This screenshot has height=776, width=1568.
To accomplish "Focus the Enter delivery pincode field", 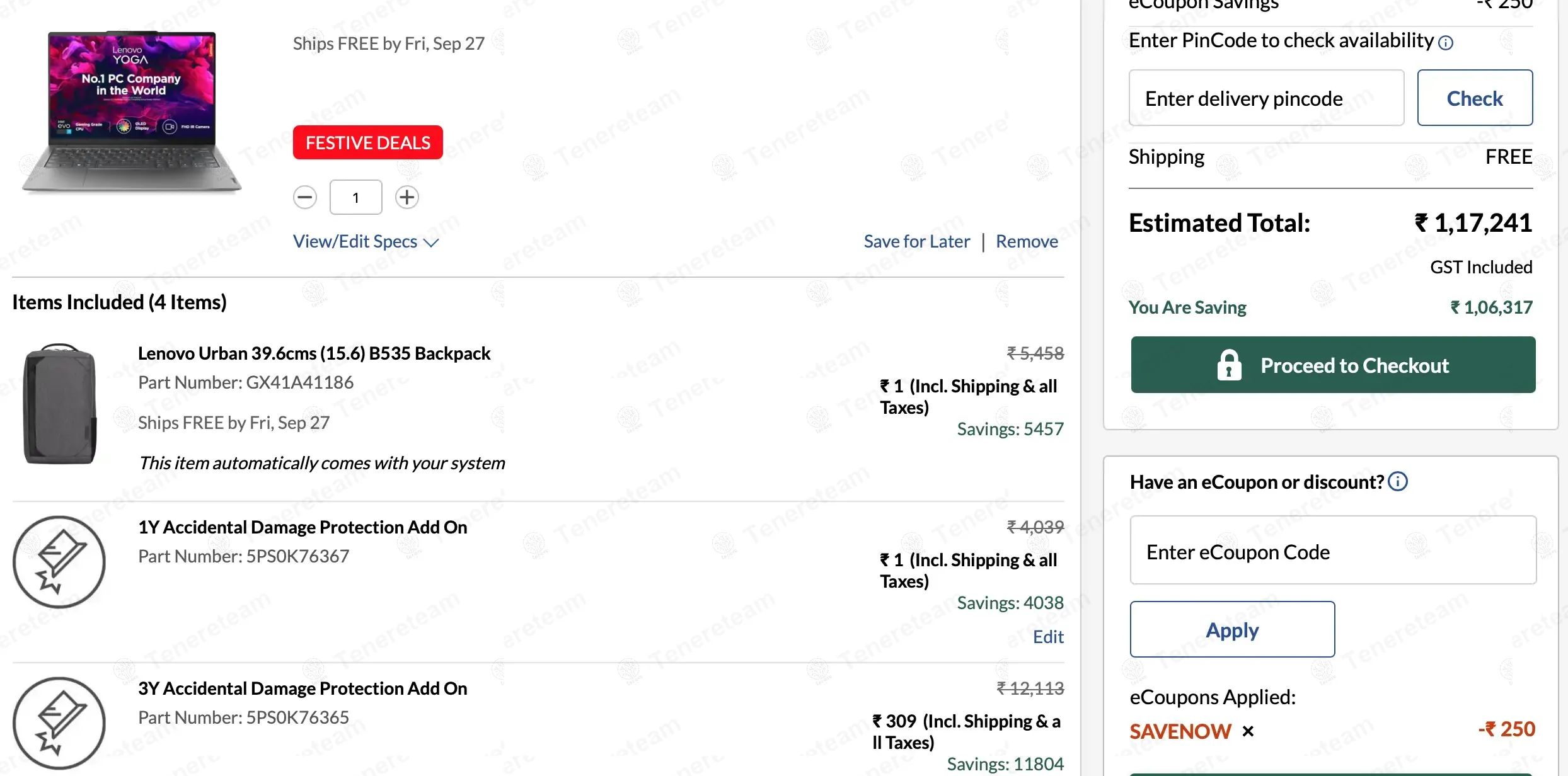I will [1267, 98].
